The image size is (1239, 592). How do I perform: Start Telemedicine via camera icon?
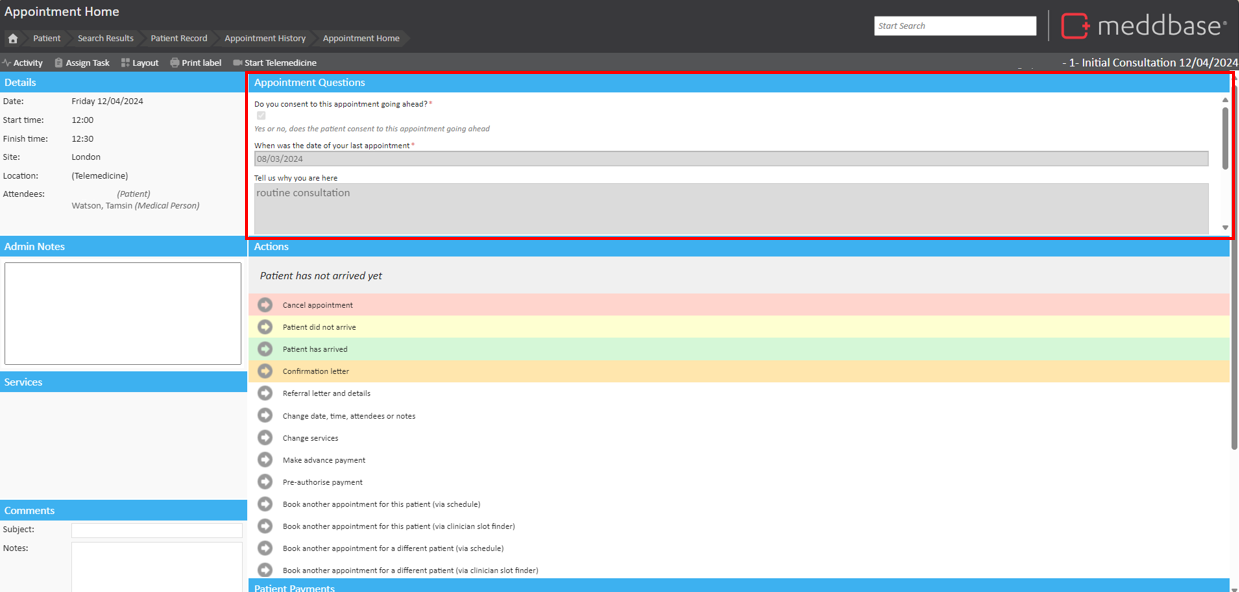point(238,63)
